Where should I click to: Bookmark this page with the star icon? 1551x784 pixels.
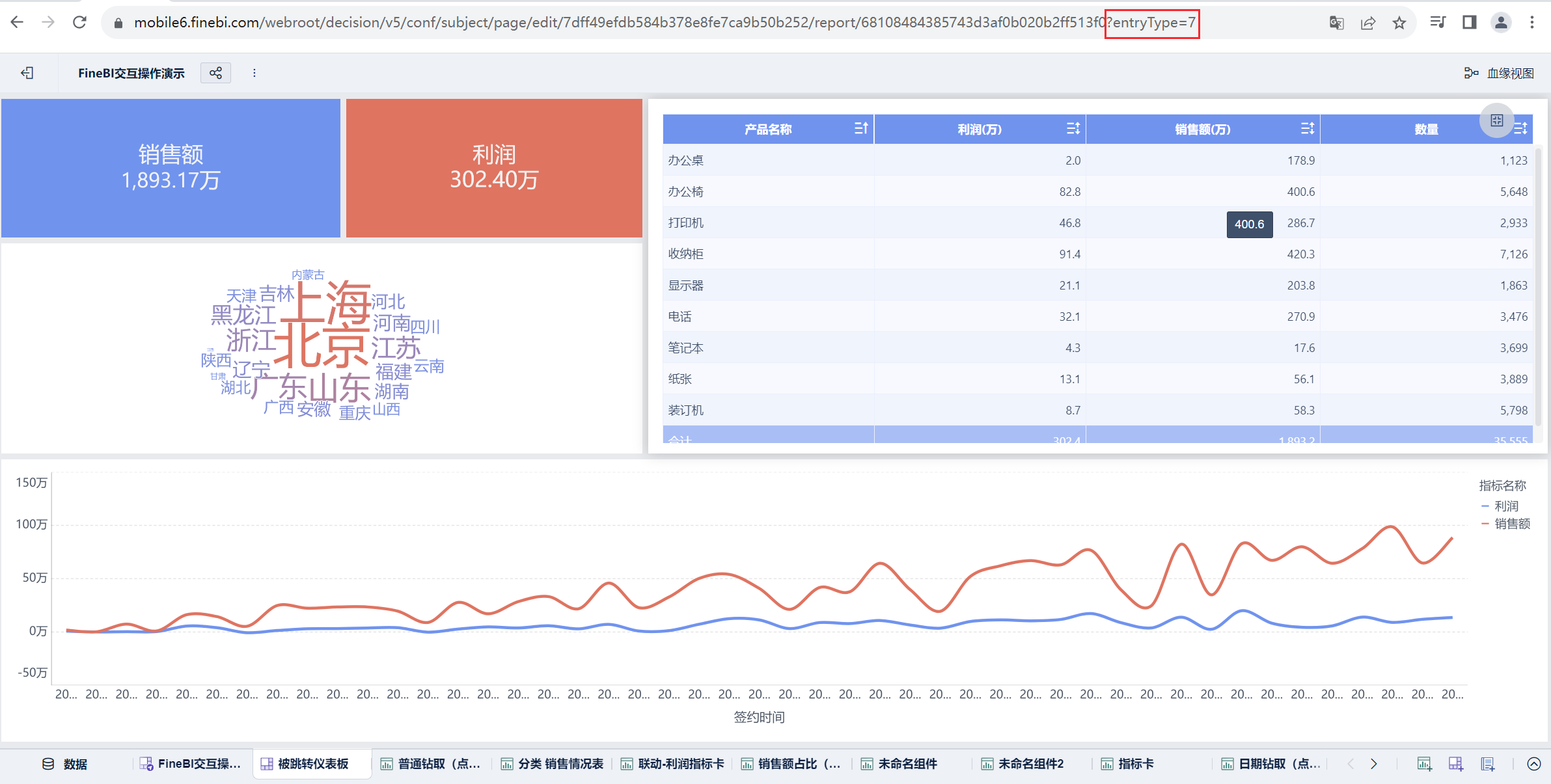point(1399,23)
